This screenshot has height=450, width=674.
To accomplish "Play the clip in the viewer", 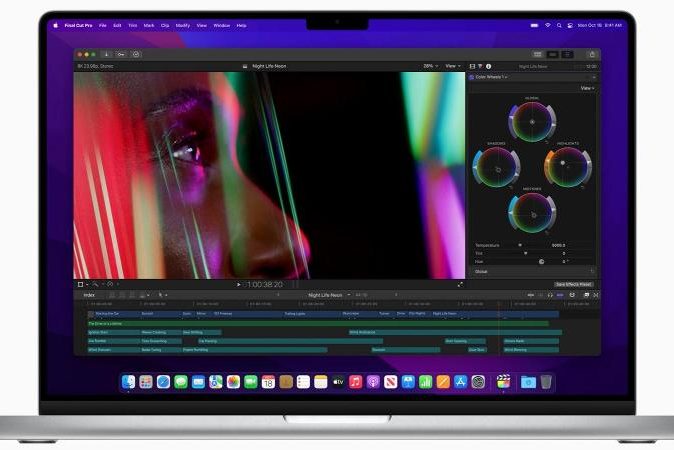I will click(x=239, y=285).
